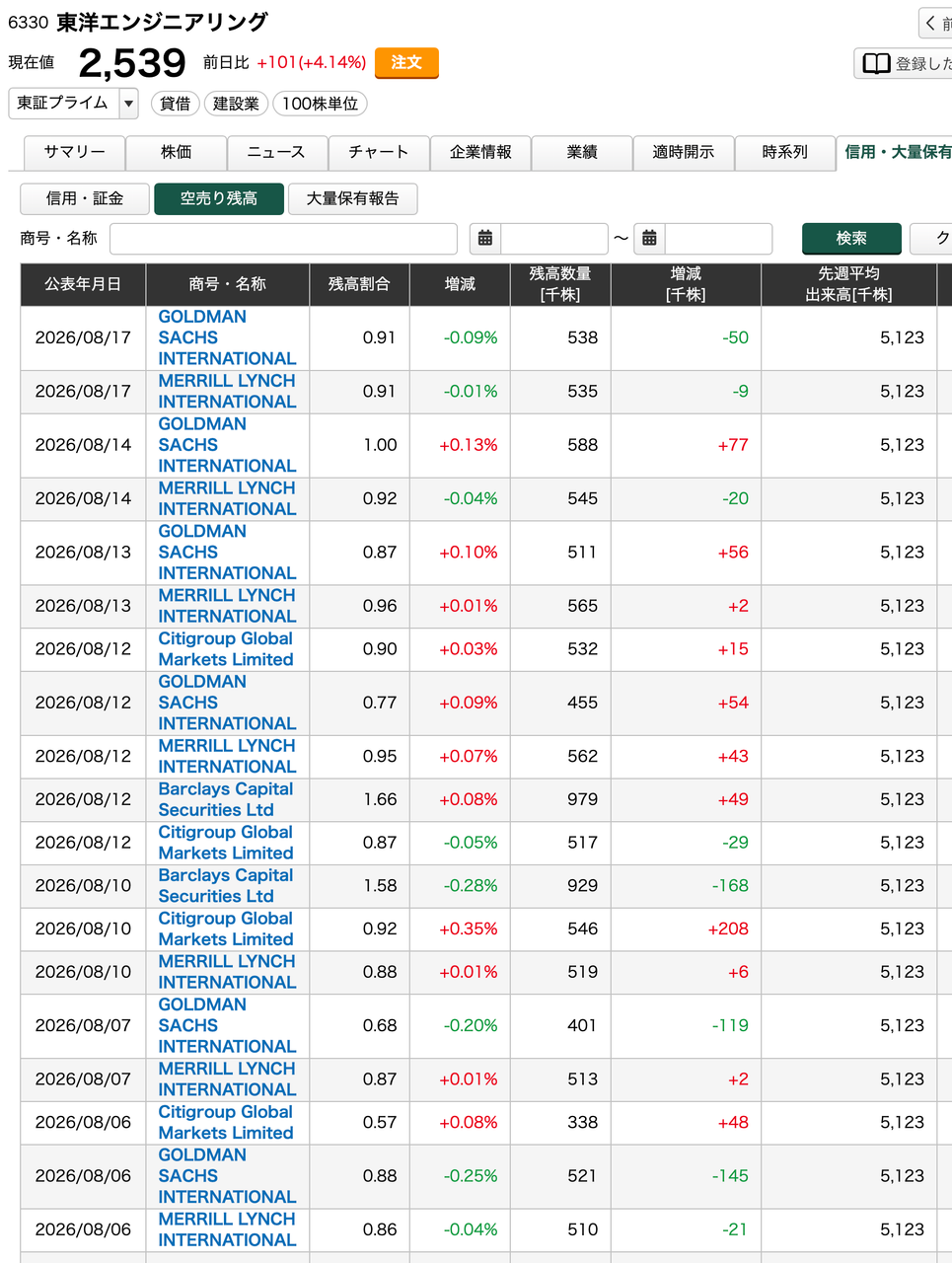Click the 貸借 tag
This screenshot has height=1263, width=952.
coord(176,104)
